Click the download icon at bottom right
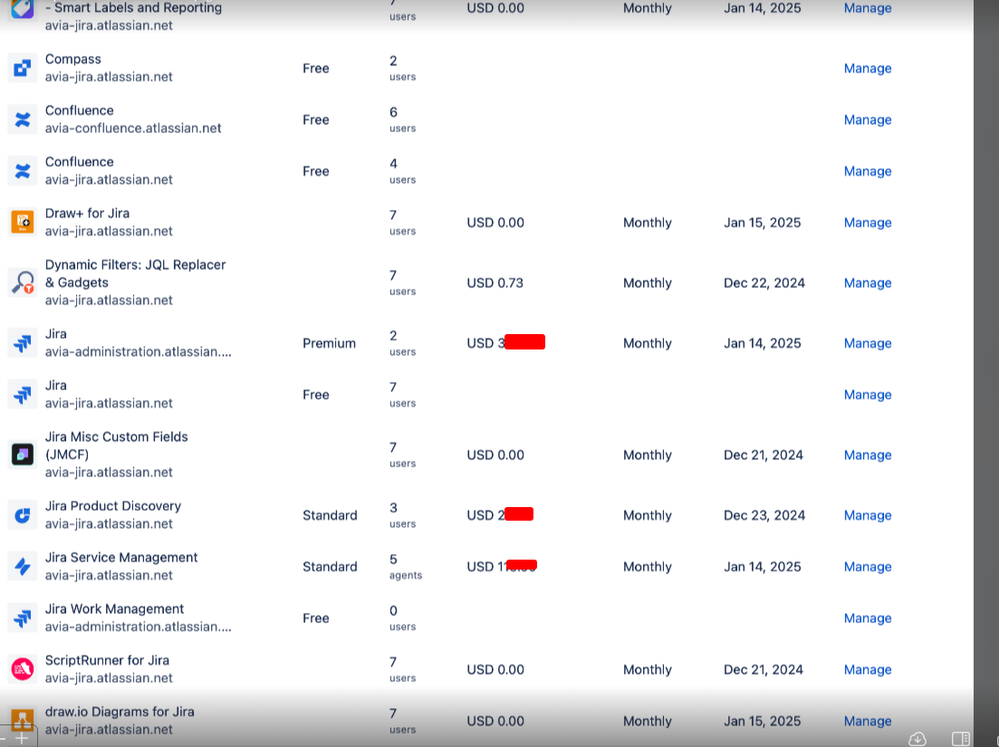This screenshot has width=999, height=747. tap(917, 739)
